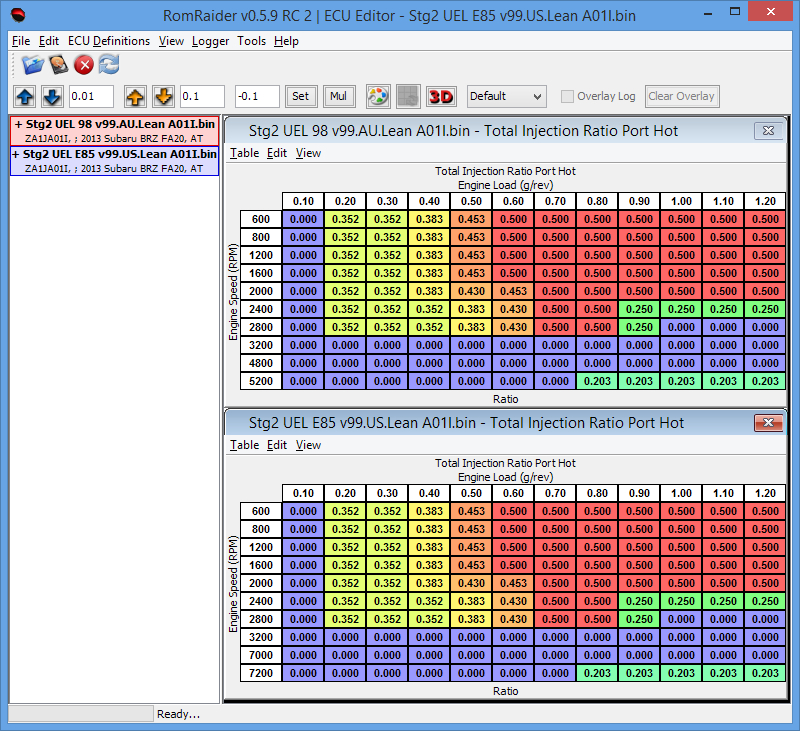
Task: Click the color palette icon in toolbar
Action: (x=378, y=97)
